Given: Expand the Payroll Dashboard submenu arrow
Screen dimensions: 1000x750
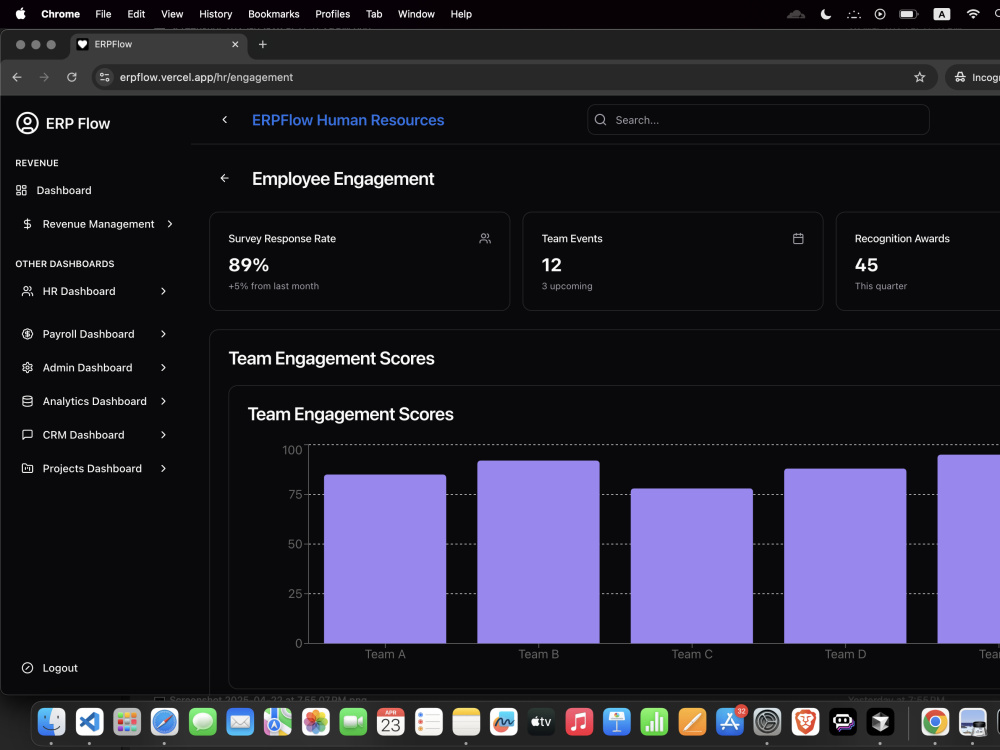Looking at the screenshot, I should tap(163, 334).
